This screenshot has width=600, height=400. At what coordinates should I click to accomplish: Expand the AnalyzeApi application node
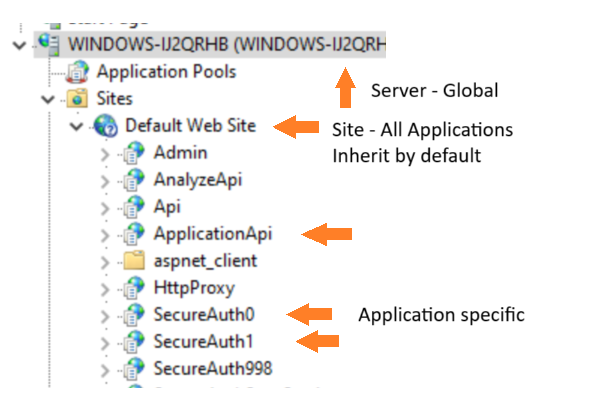pos(106,181)
